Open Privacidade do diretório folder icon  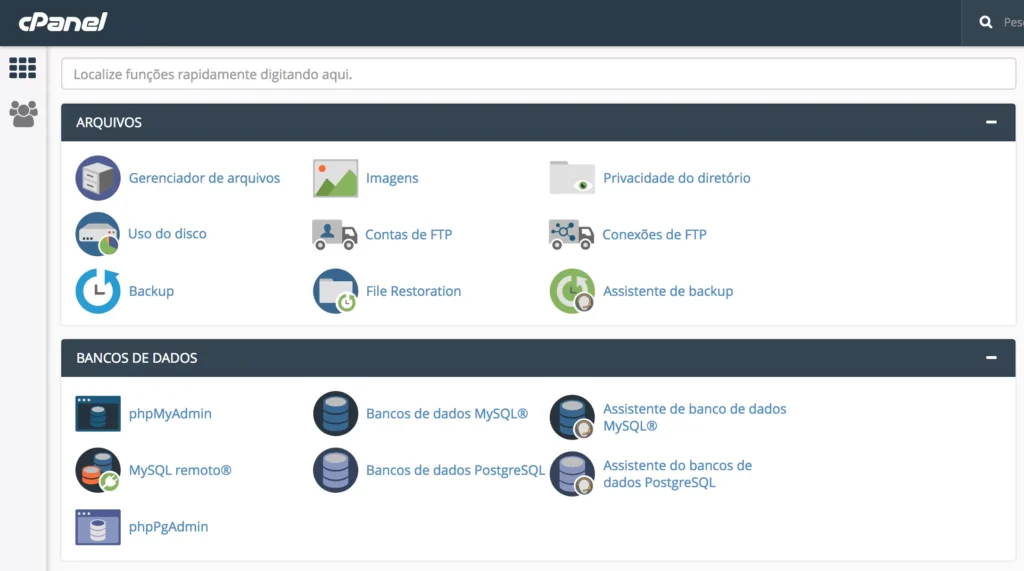tap(572, 178)
